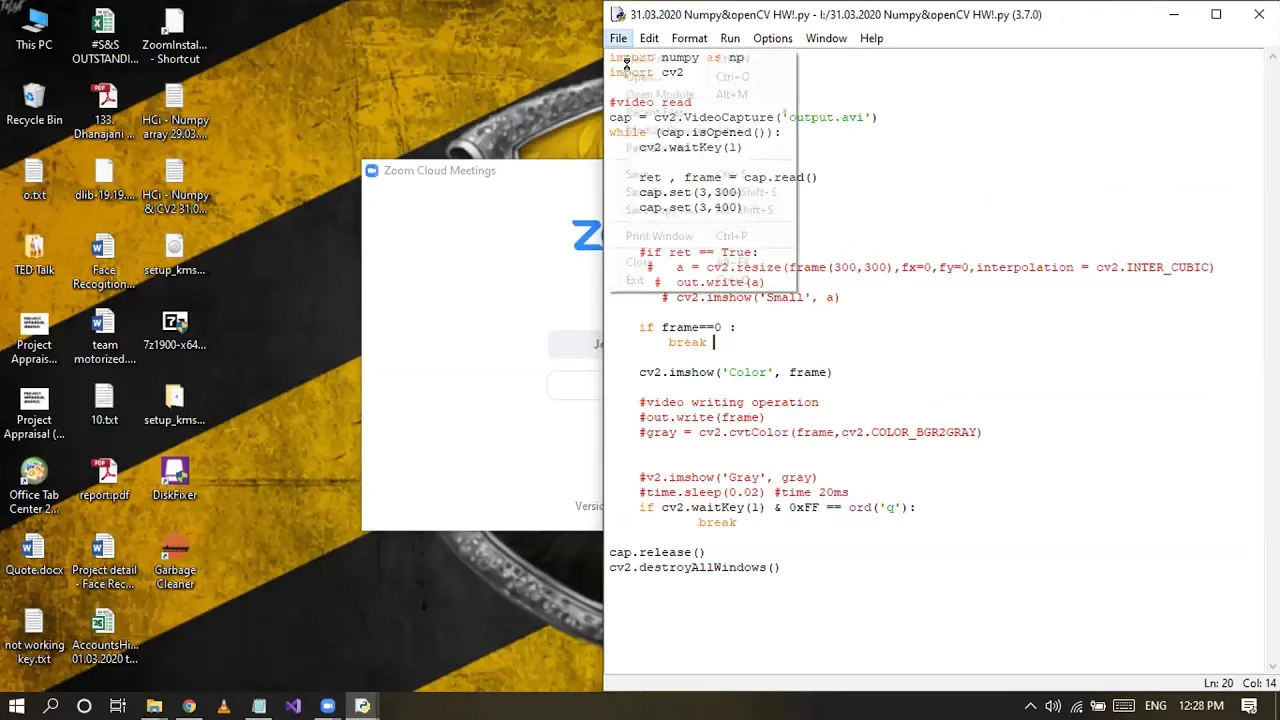Open the touch keyboard tray icon
The width and height of the screenshot is (1280, 720).
point(1123,706)
